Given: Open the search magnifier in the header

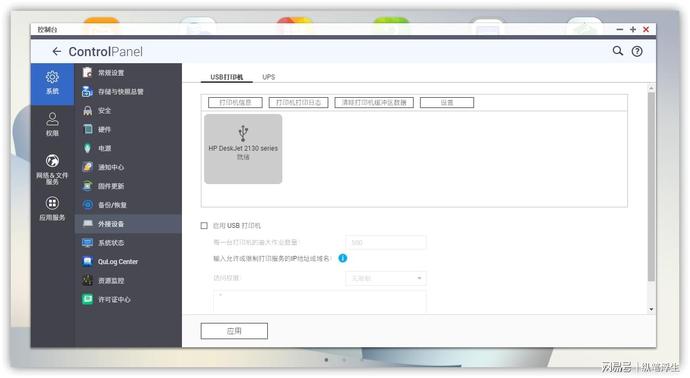Looking at the screenshot, I should click(618, 51).
